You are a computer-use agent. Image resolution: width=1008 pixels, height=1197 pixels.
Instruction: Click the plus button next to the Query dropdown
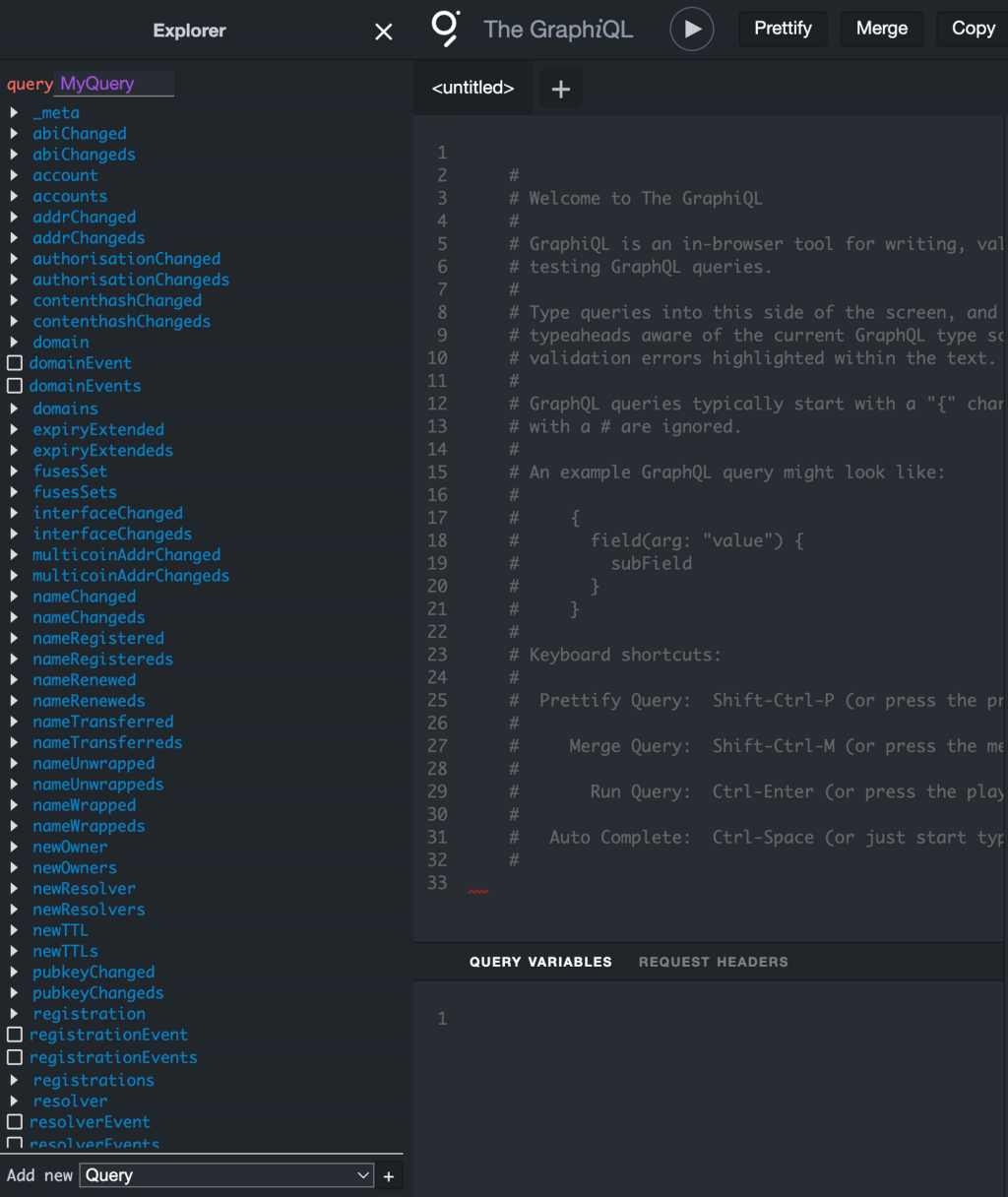coord(389,1176)
